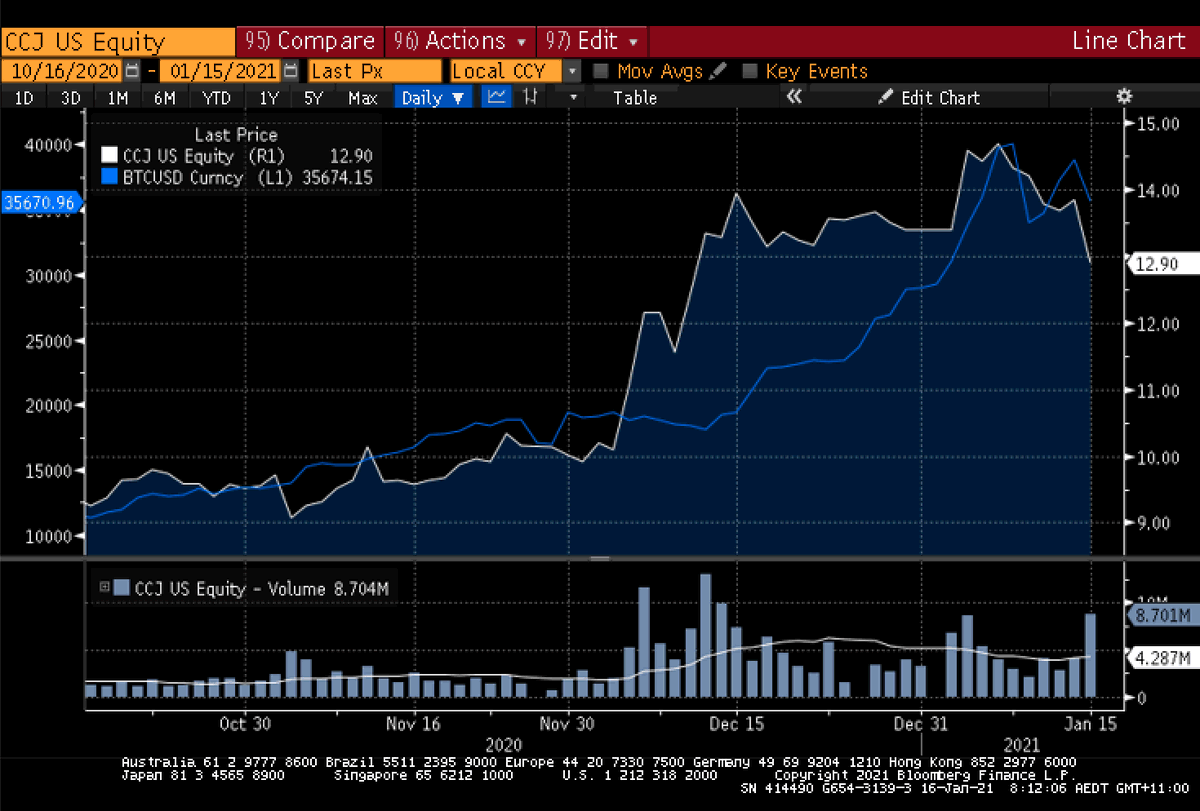Select the Max time range
The width and height of the screenshot is (1200, 811).
click(362, 97)
